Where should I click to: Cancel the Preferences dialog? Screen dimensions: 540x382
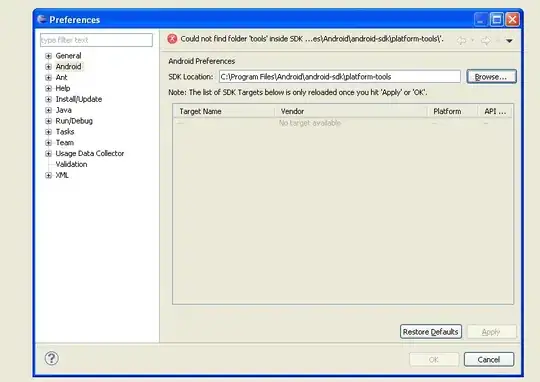489,360
